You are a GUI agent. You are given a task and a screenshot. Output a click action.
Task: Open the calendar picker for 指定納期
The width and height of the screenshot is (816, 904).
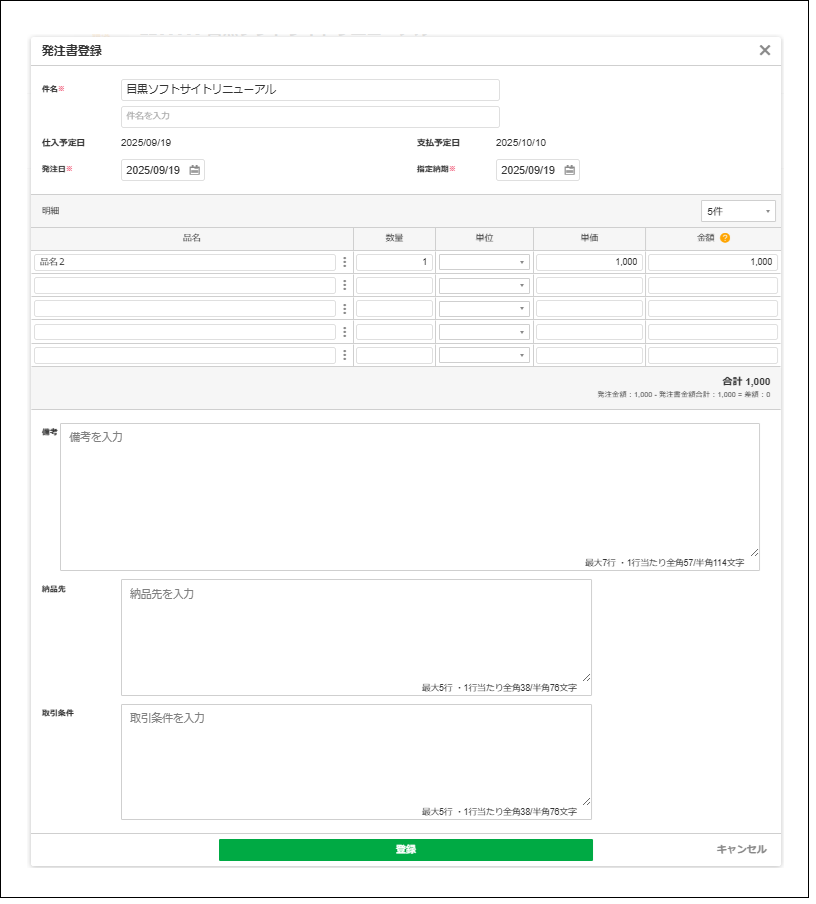[x=568, y=170]
